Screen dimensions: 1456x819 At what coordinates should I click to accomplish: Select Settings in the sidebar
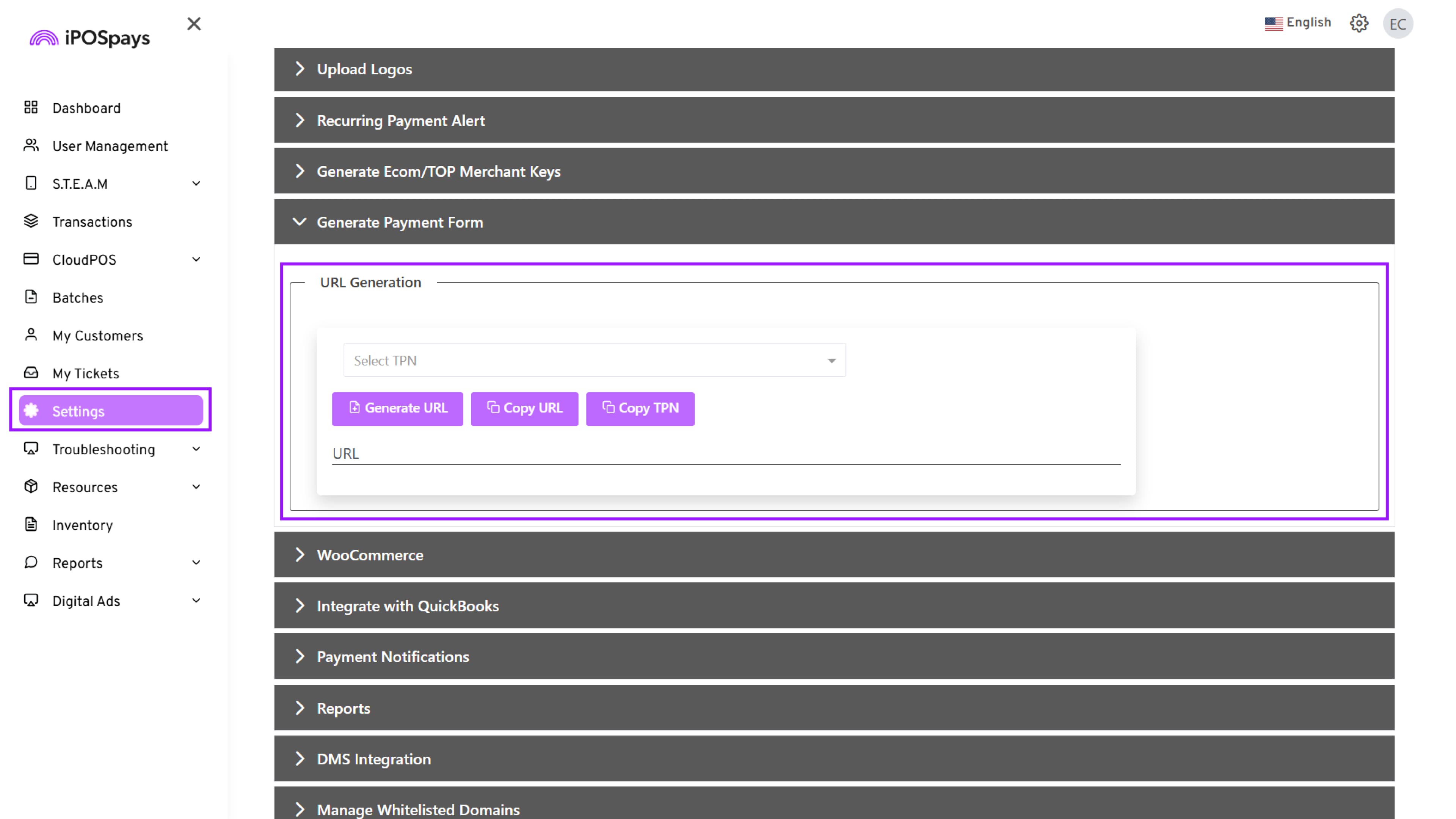point(111,411)
